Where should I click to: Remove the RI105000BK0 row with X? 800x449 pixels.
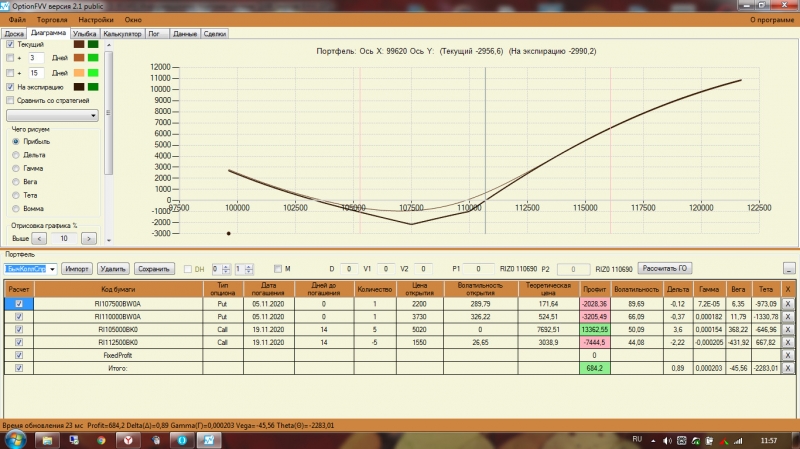click(x=788, y=330)
